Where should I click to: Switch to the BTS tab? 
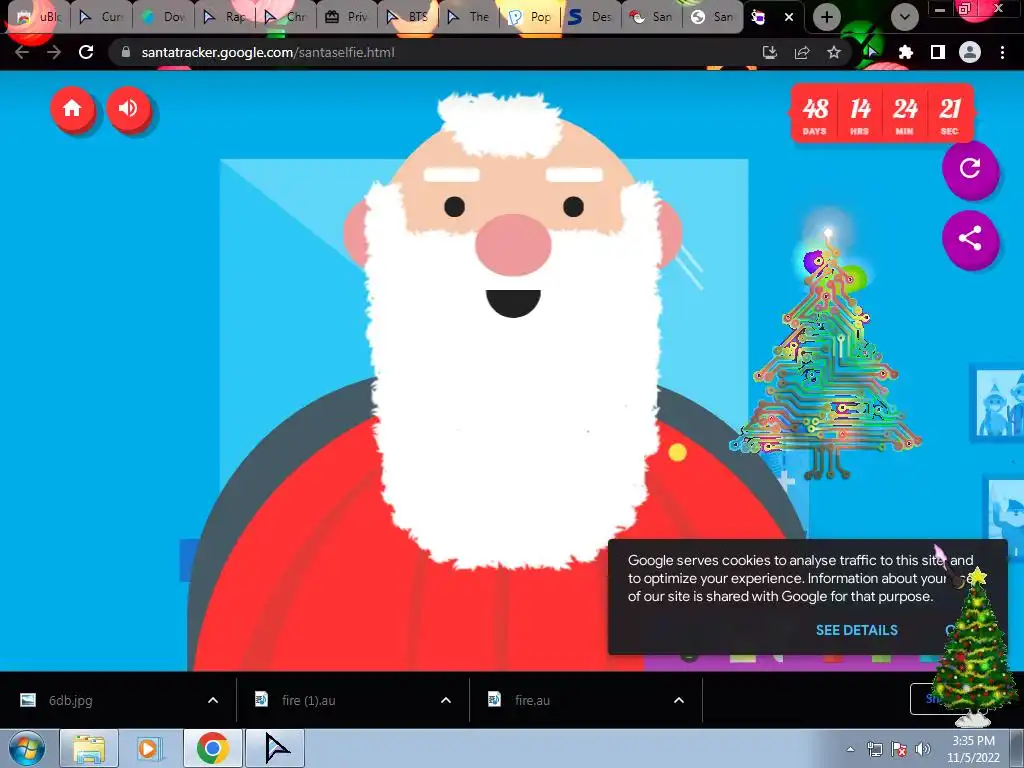[408, 17]
